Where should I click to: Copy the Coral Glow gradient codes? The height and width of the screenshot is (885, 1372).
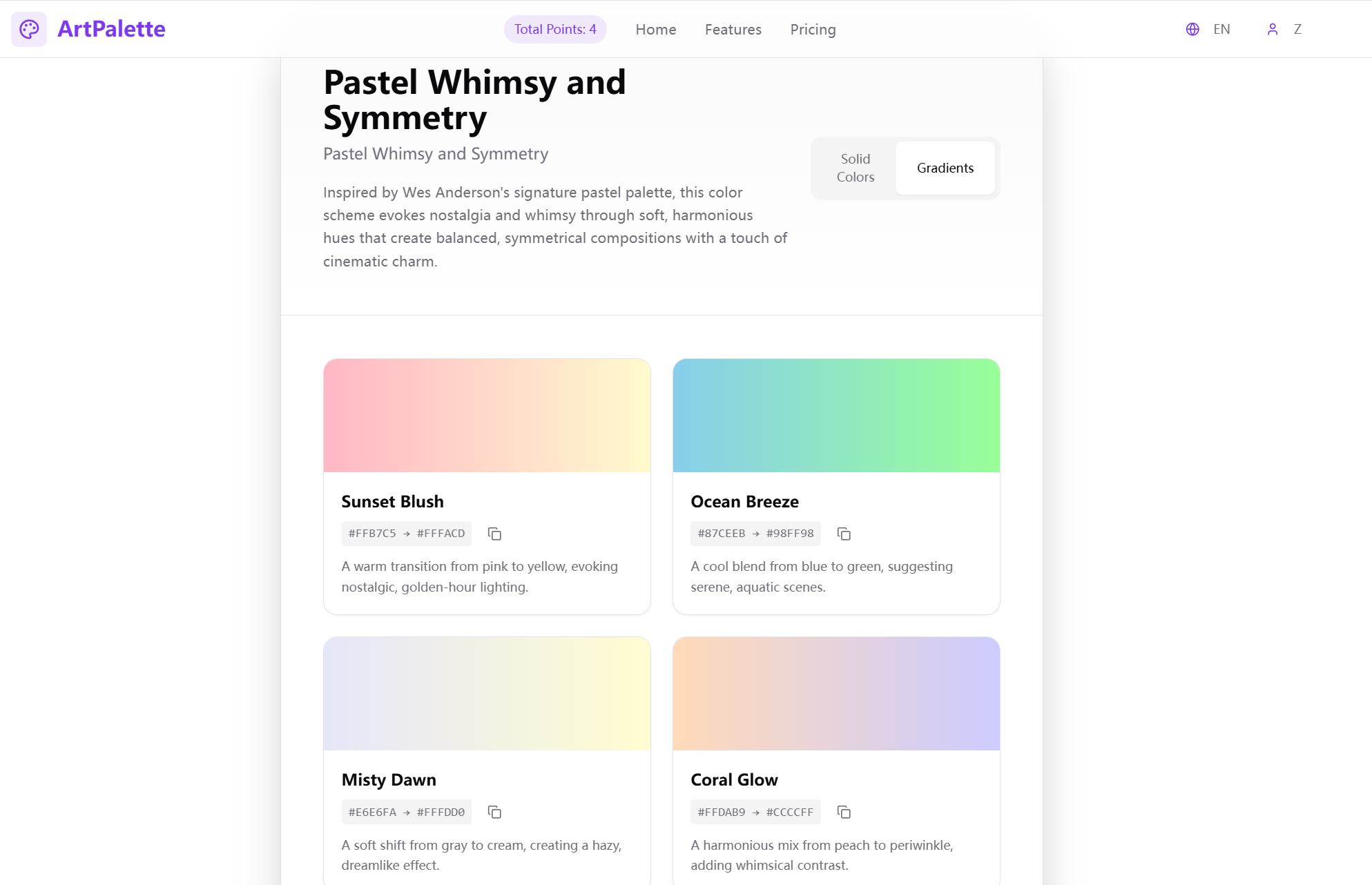844,812
